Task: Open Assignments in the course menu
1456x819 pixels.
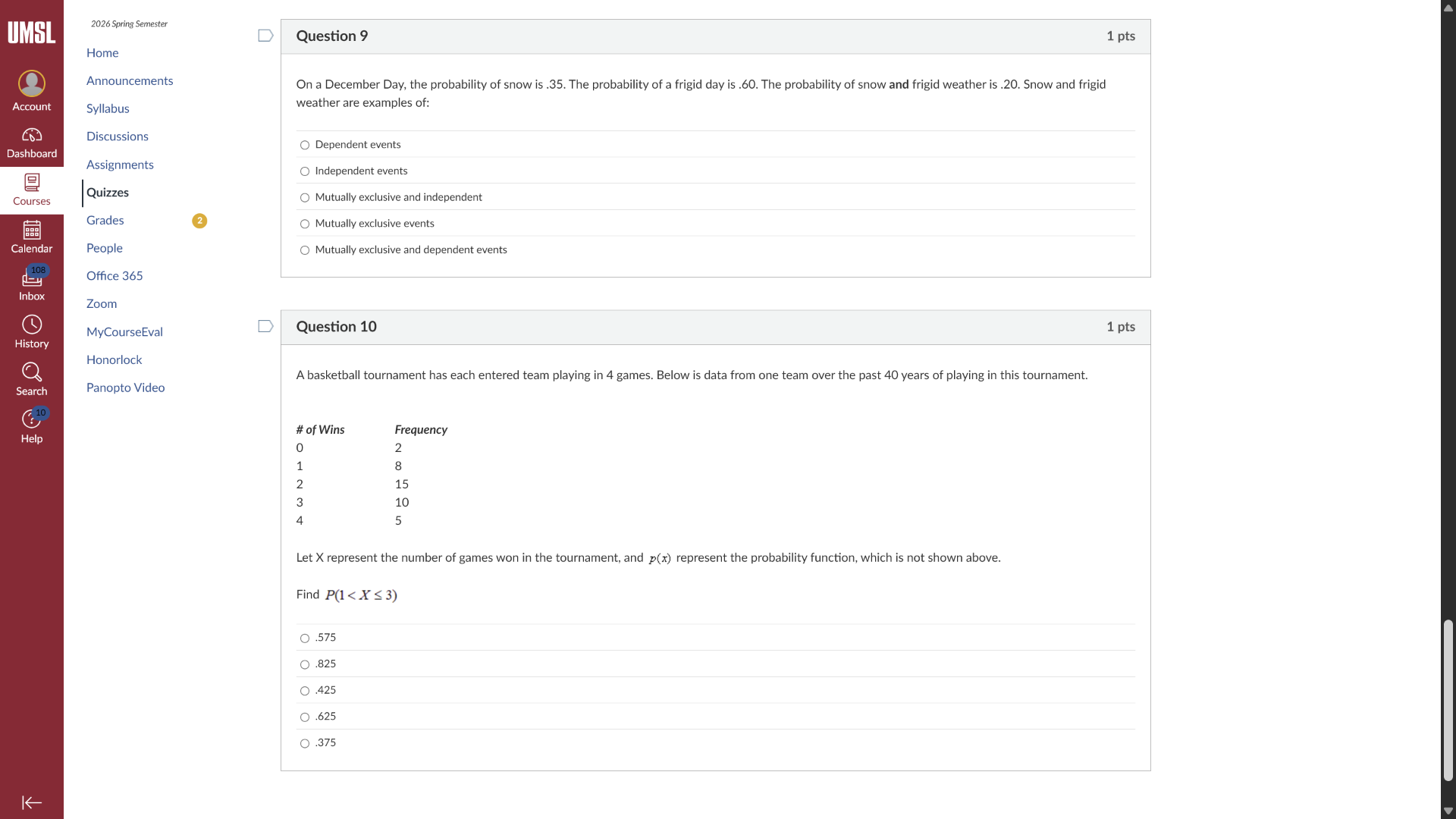Action: tap(120, 165)
